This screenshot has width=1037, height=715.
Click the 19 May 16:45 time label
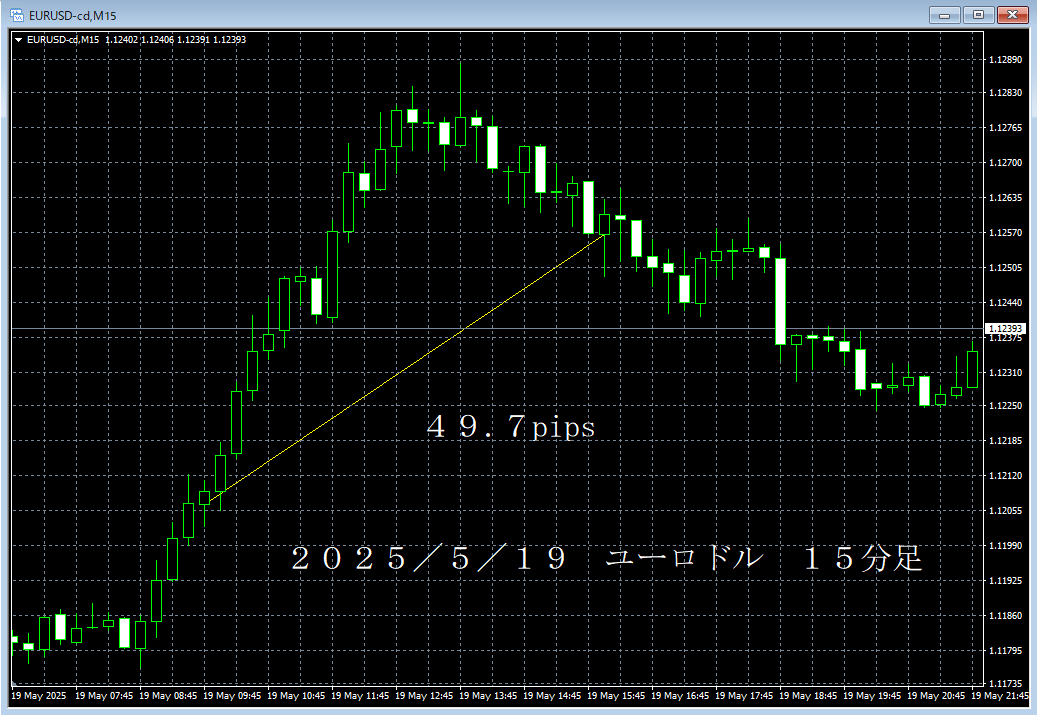tap(681, 696)
